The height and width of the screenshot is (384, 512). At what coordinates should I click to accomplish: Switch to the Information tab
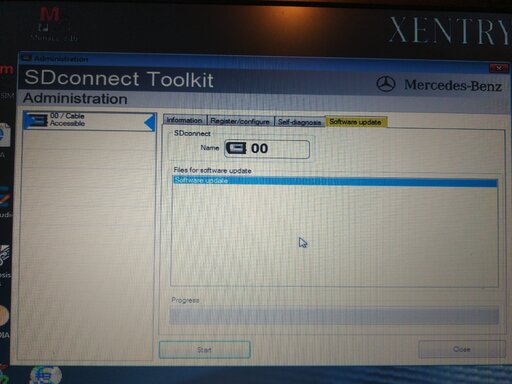click(x=184, y=120)
